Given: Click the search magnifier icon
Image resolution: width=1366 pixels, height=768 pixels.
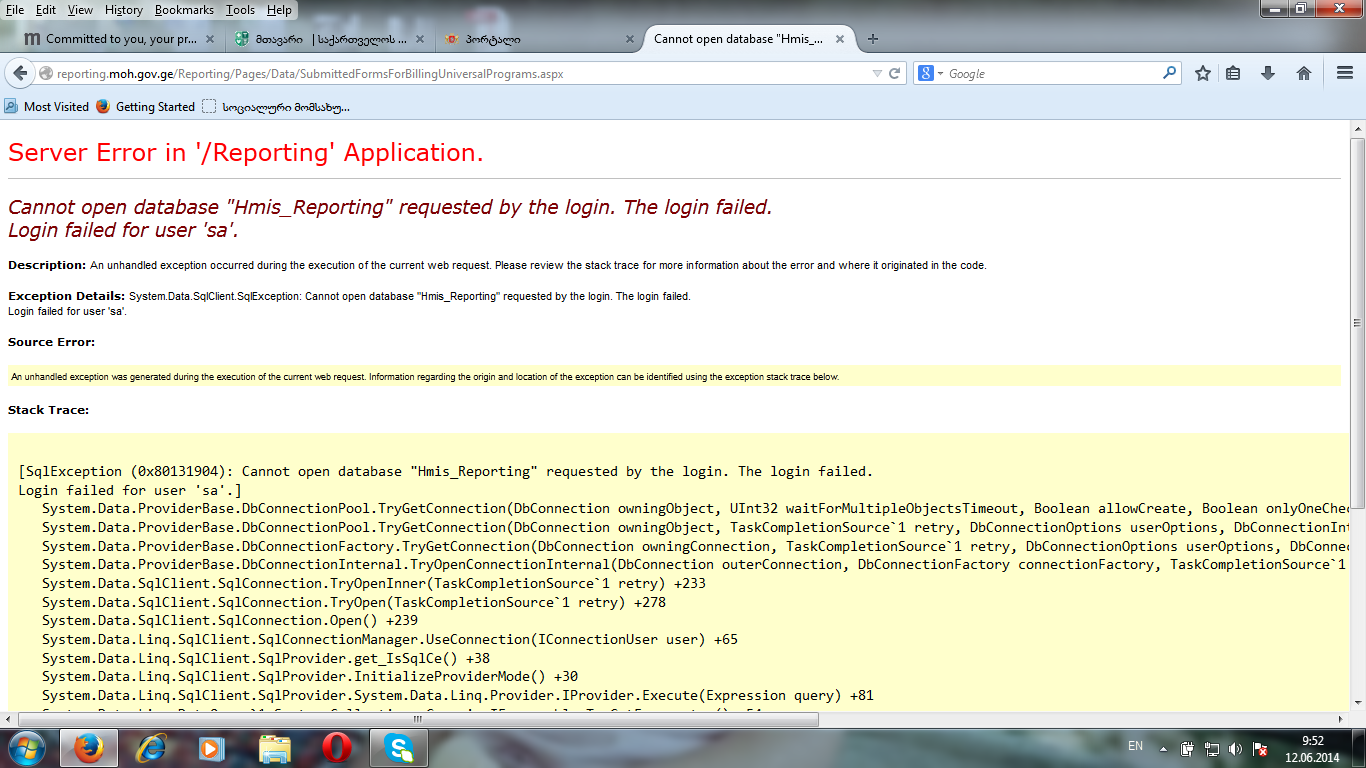Looking at the screenshot, I should pos(1169,73).
